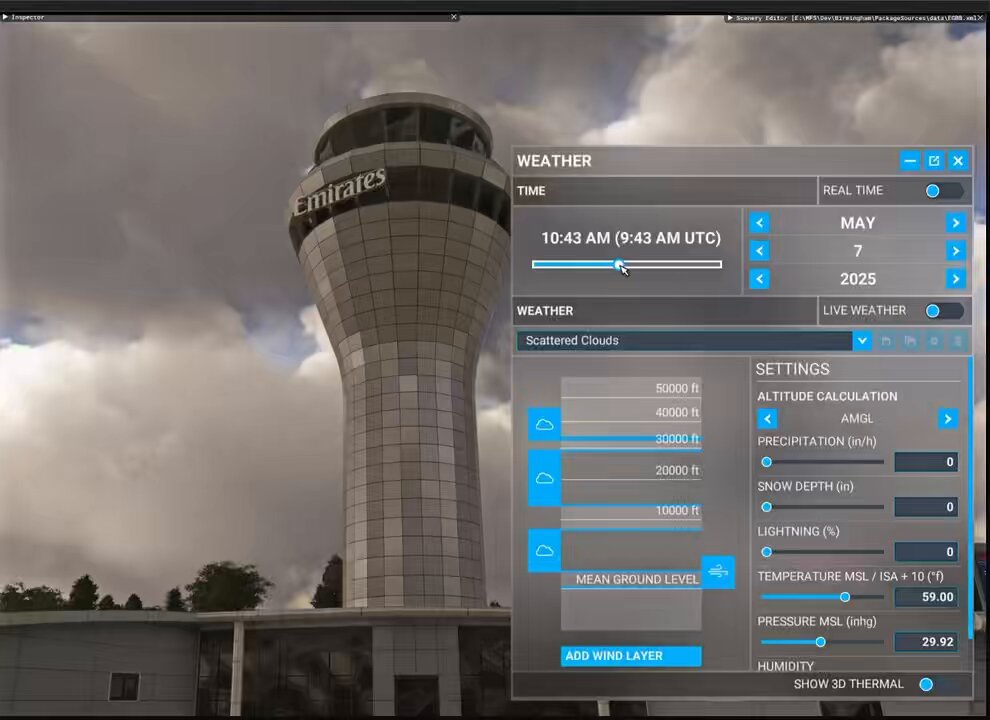The image size is (990, 720).
Task: Open the wind layer icon at ground level
Action: pos(718,572)
